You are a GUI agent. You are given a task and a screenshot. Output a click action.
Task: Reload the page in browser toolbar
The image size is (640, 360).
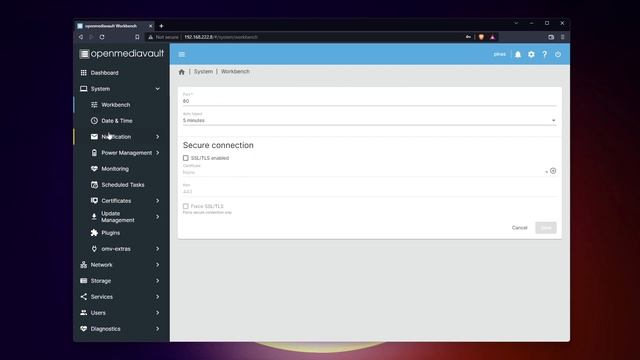[102, 37]
